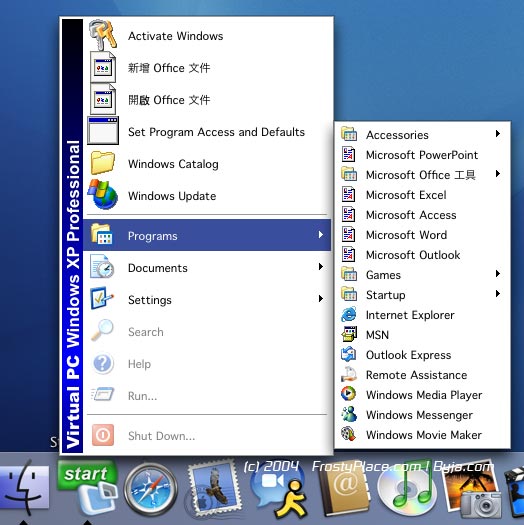524x525 pixels.
Task: Click the Microsoft Excel shortcut icon
Action: point(349,195)
